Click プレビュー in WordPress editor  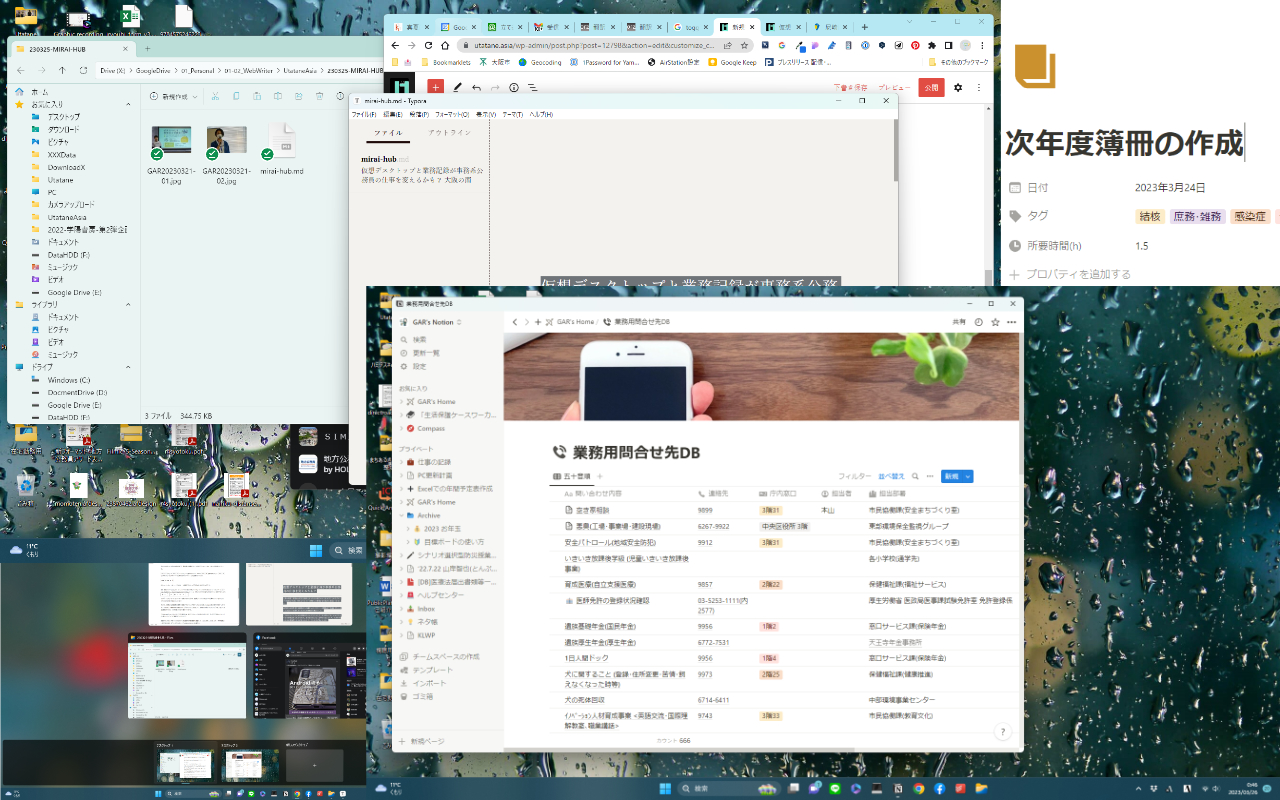click(894, 88)
